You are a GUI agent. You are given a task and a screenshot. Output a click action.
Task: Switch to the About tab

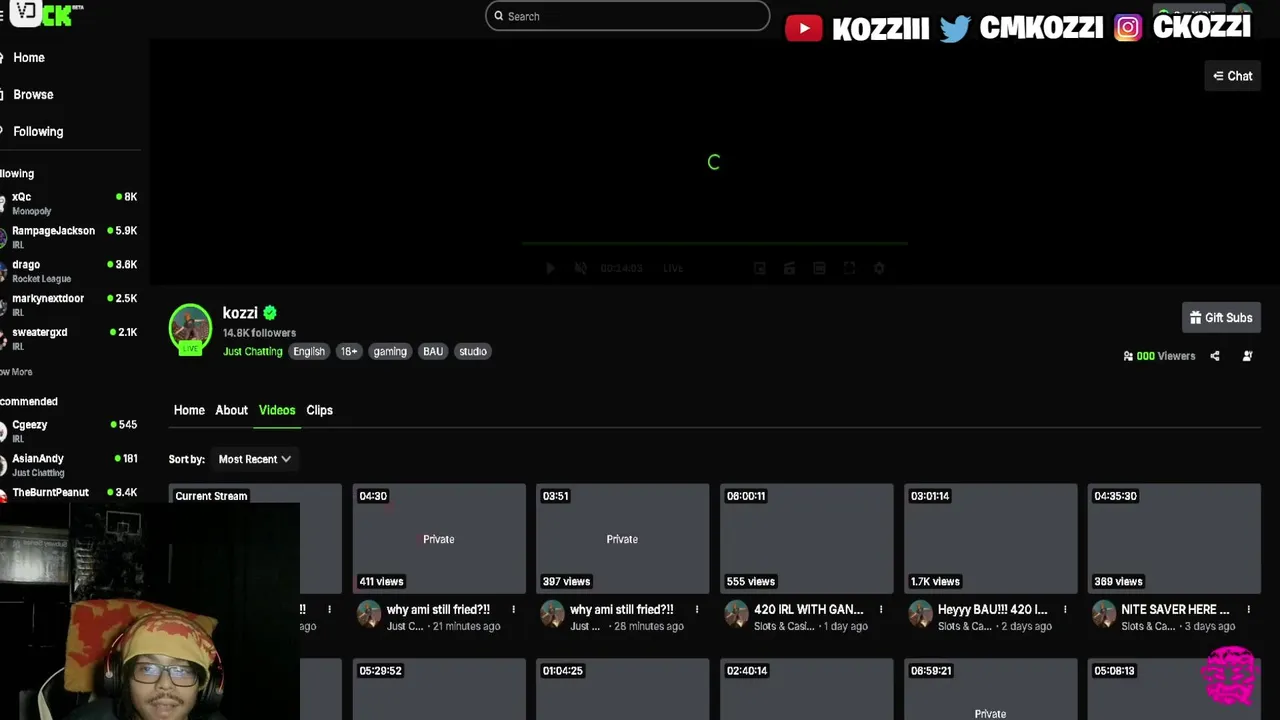[231, 410]
